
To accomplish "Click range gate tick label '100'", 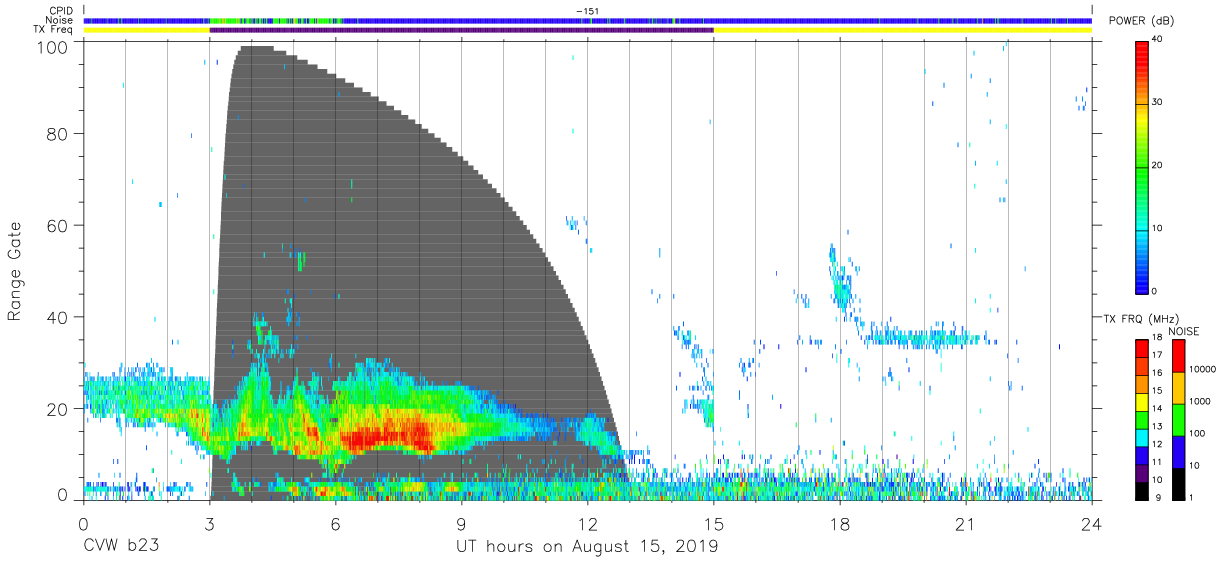I will 54,46.
